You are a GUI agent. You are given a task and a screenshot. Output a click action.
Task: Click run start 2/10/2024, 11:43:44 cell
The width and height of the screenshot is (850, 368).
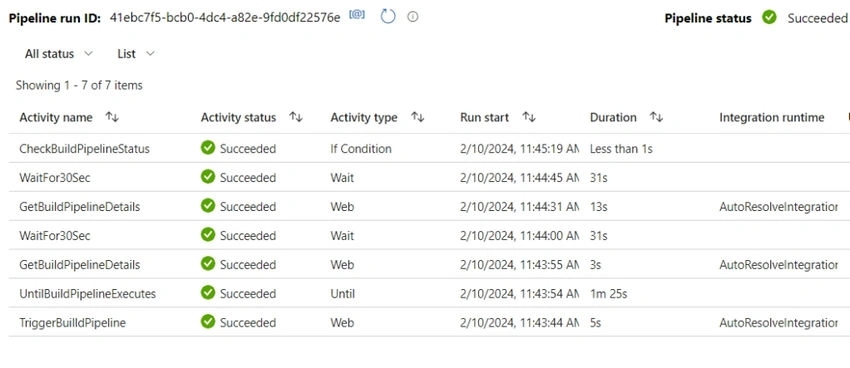(519, 323)
